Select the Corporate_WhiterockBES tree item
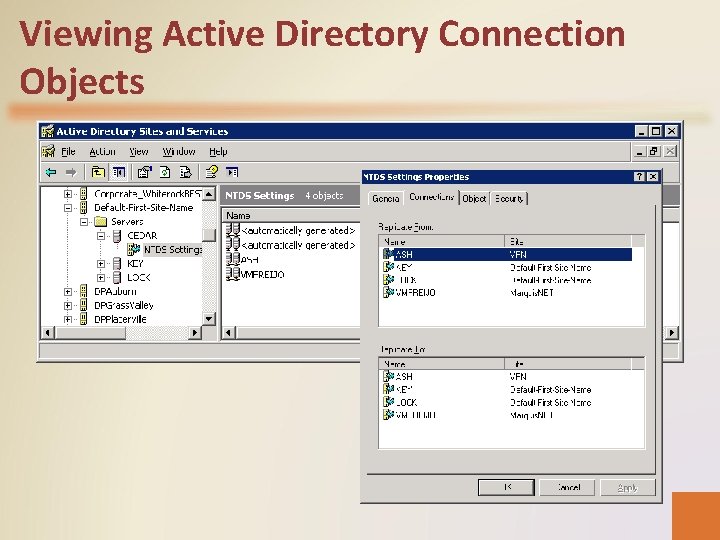 147,194
